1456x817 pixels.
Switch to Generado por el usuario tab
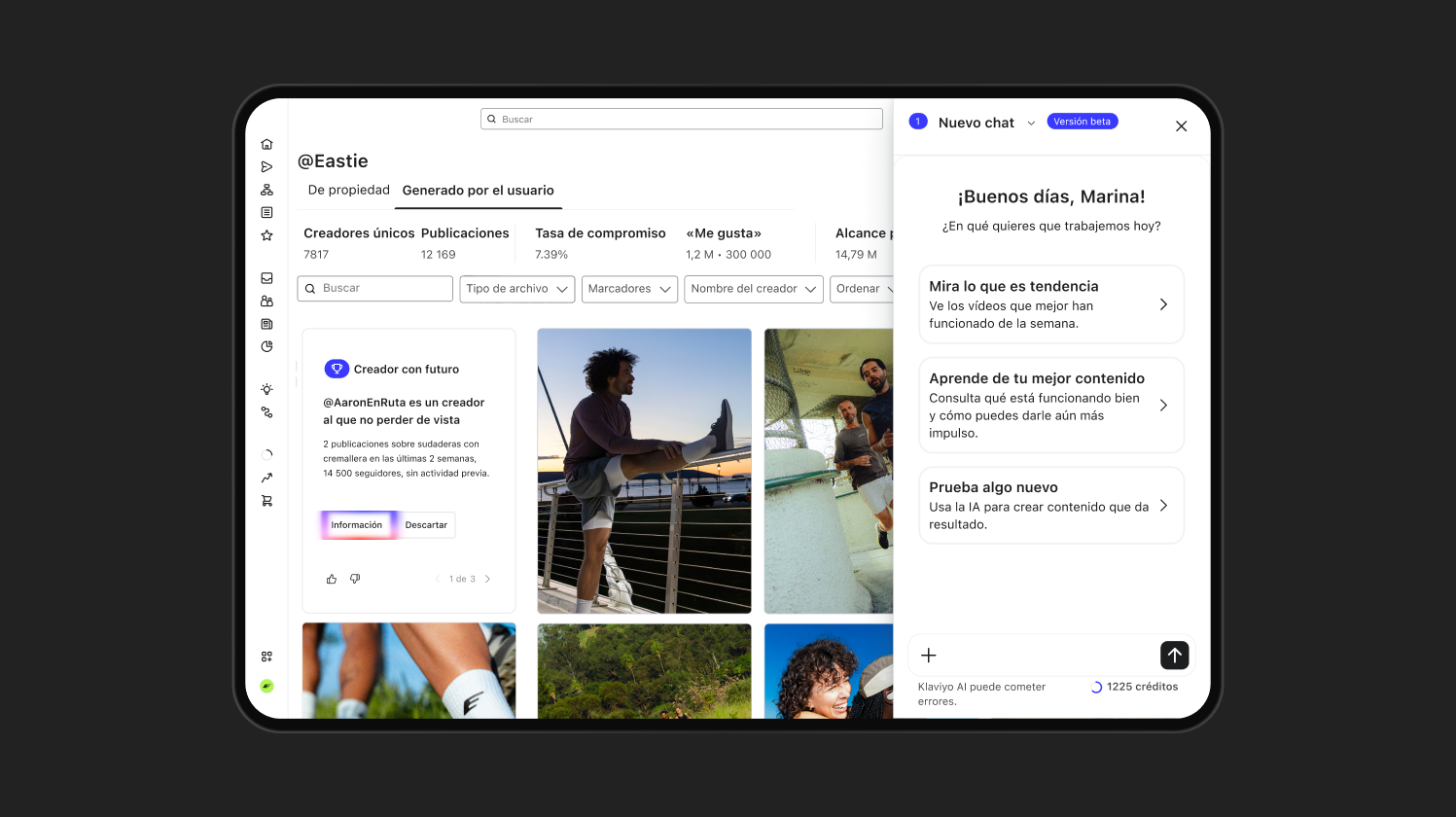479,191
